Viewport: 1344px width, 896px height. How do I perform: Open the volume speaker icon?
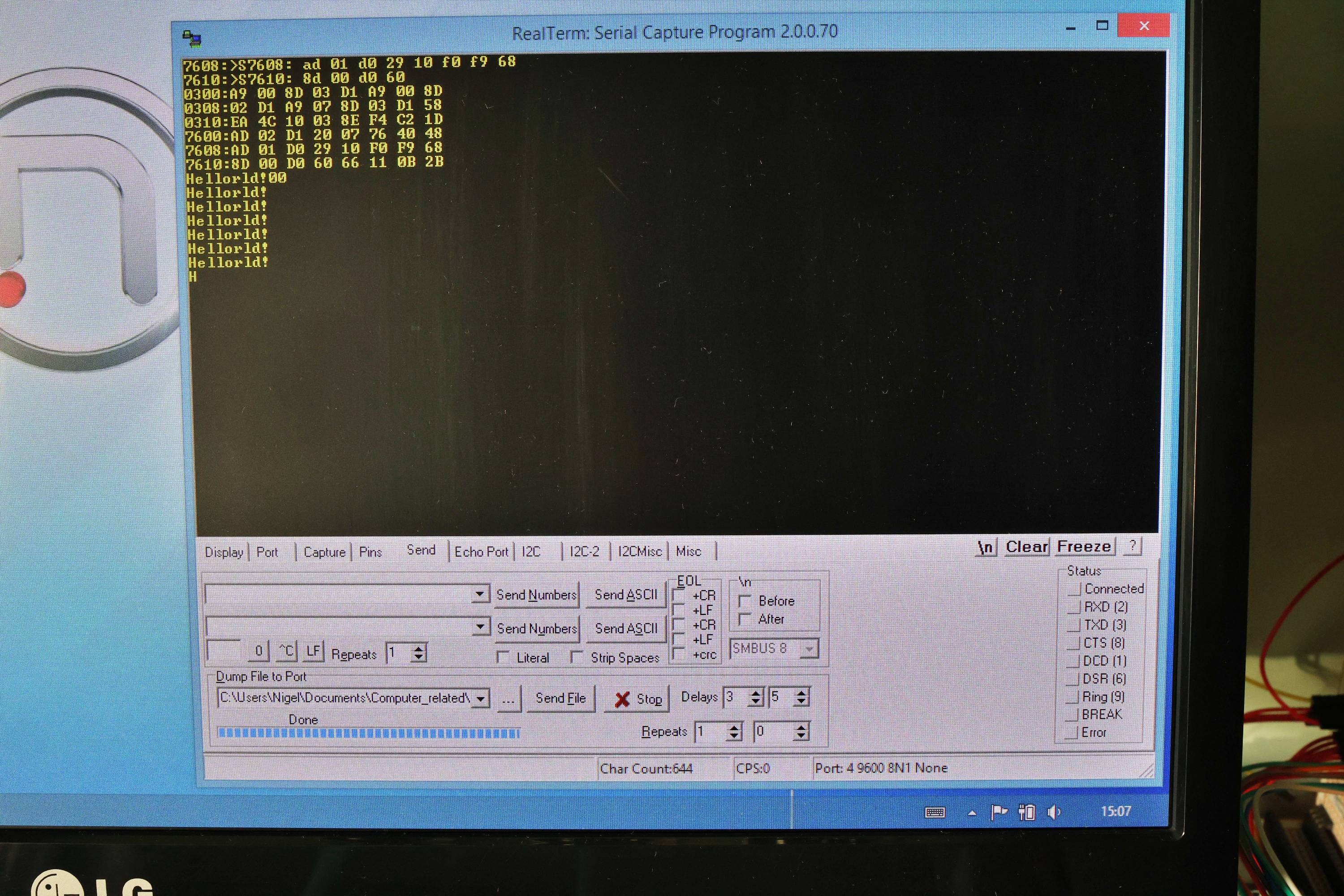1054,811
